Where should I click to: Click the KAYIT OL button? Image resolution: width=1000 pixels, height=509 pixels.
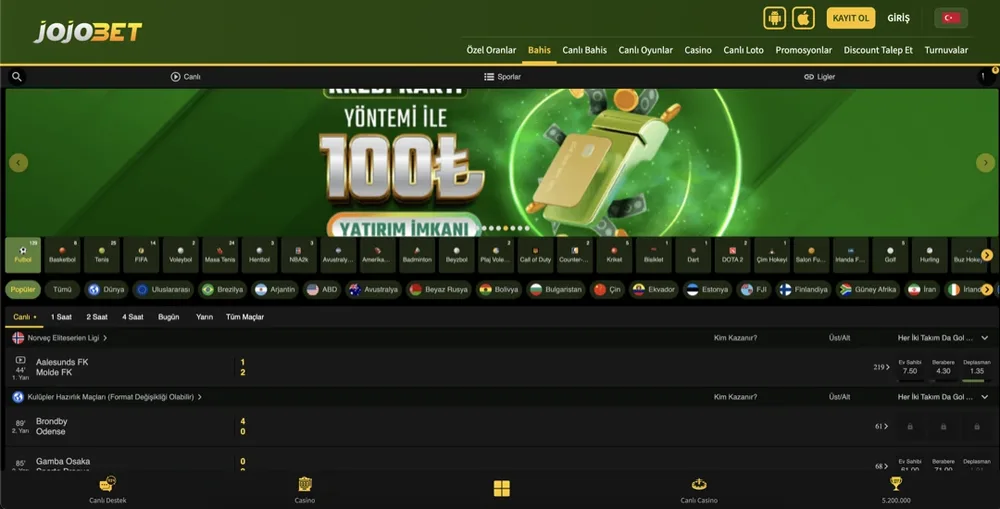click(x=851, y=18)
